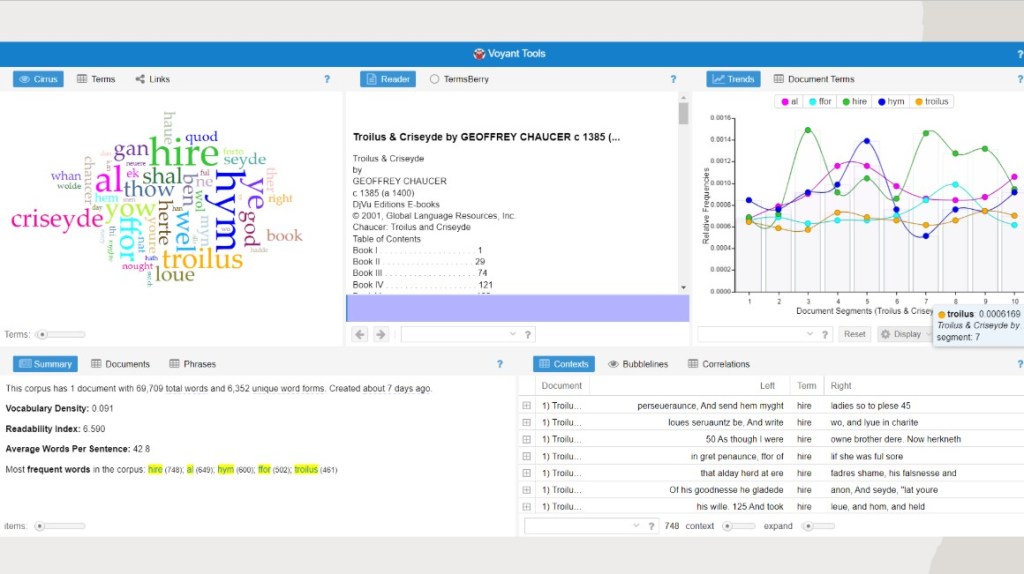
Task: Click the previous page arrow in Reader
Action: point(360,334)
